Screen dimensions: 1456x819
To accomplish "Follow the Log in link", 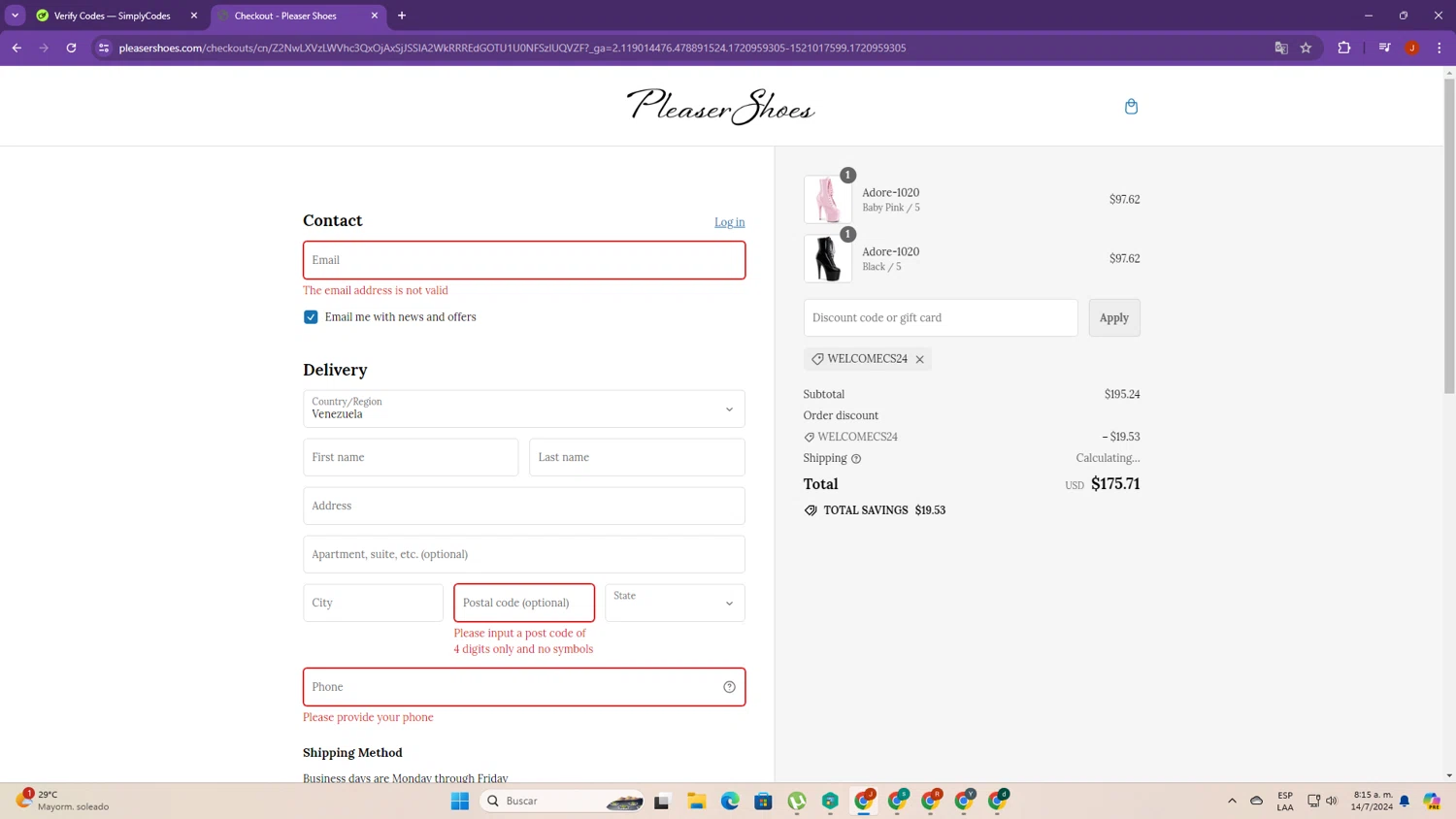I will click(730, 222).
